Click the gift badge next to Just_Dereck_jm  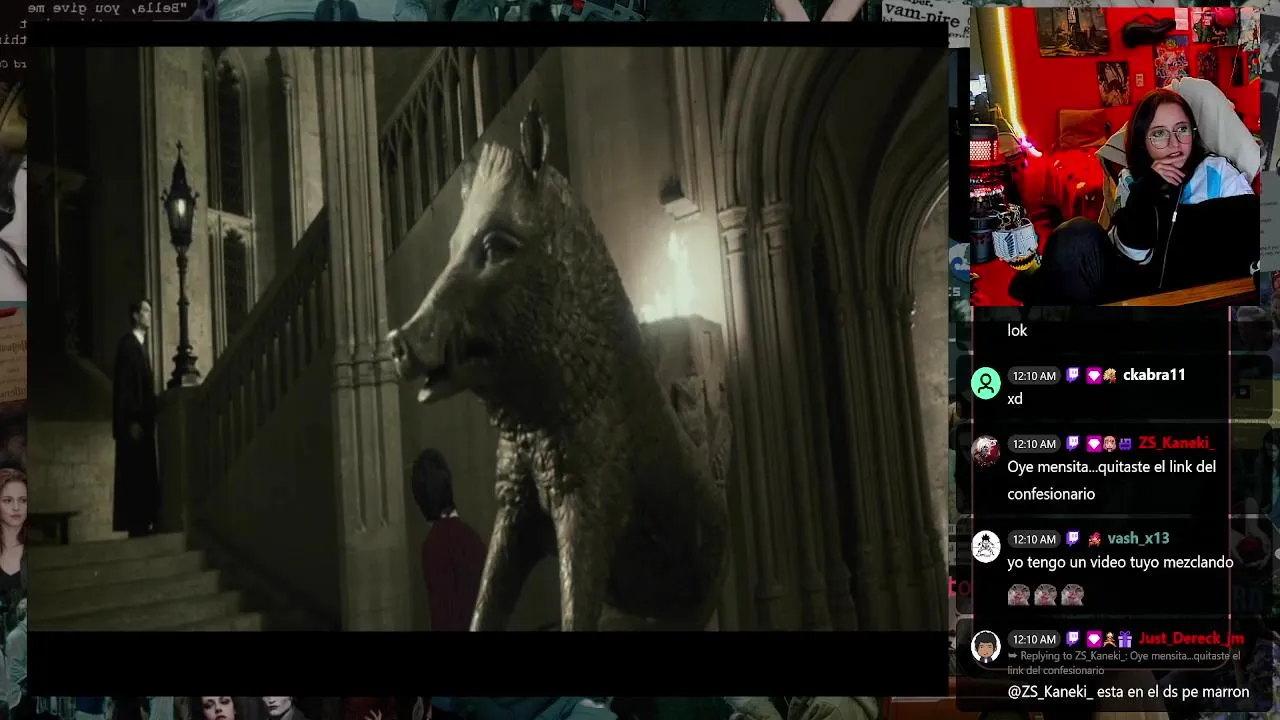click(1125, 638)
